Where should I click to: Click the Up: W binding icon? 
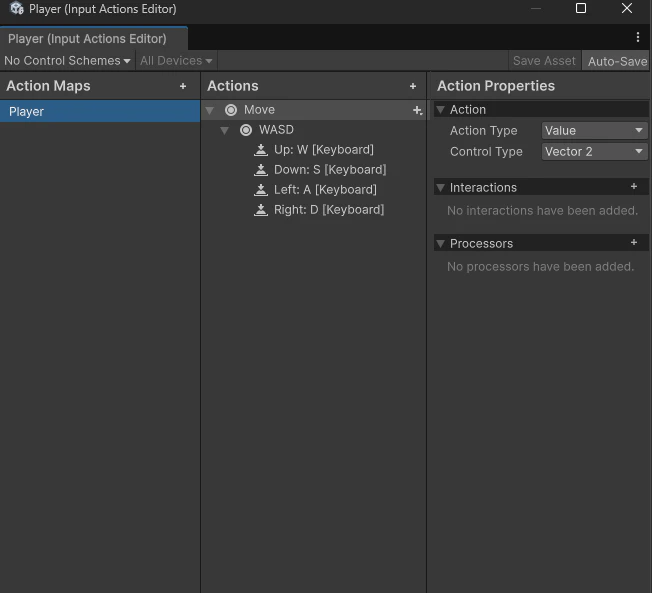click(x=261, y=150)
